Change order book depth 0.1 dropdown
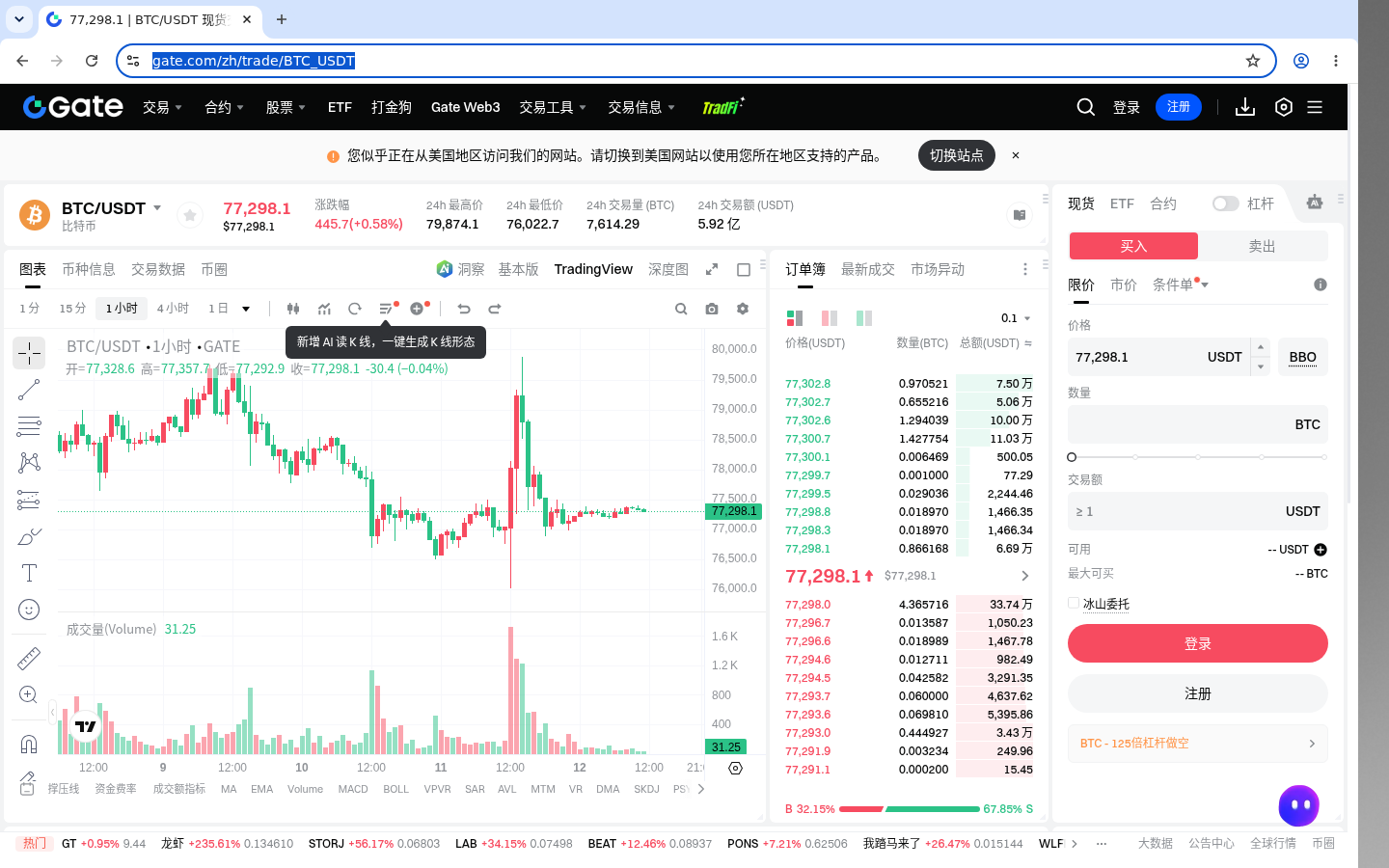The image size is (1389, 868). click(1016, 318)
